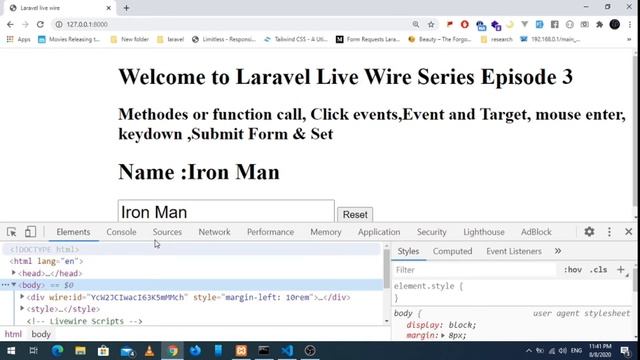640x360 pixels.
Task: Click the Iron Man name input field
Action: click(x=226, y=211)
